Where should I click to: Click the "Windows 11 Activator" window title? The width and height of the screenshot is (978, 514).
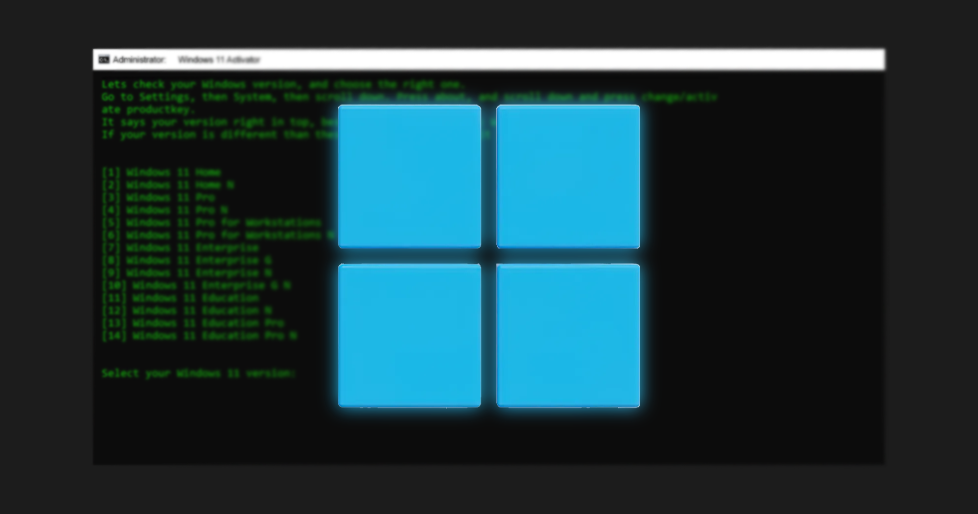(219, 60)
